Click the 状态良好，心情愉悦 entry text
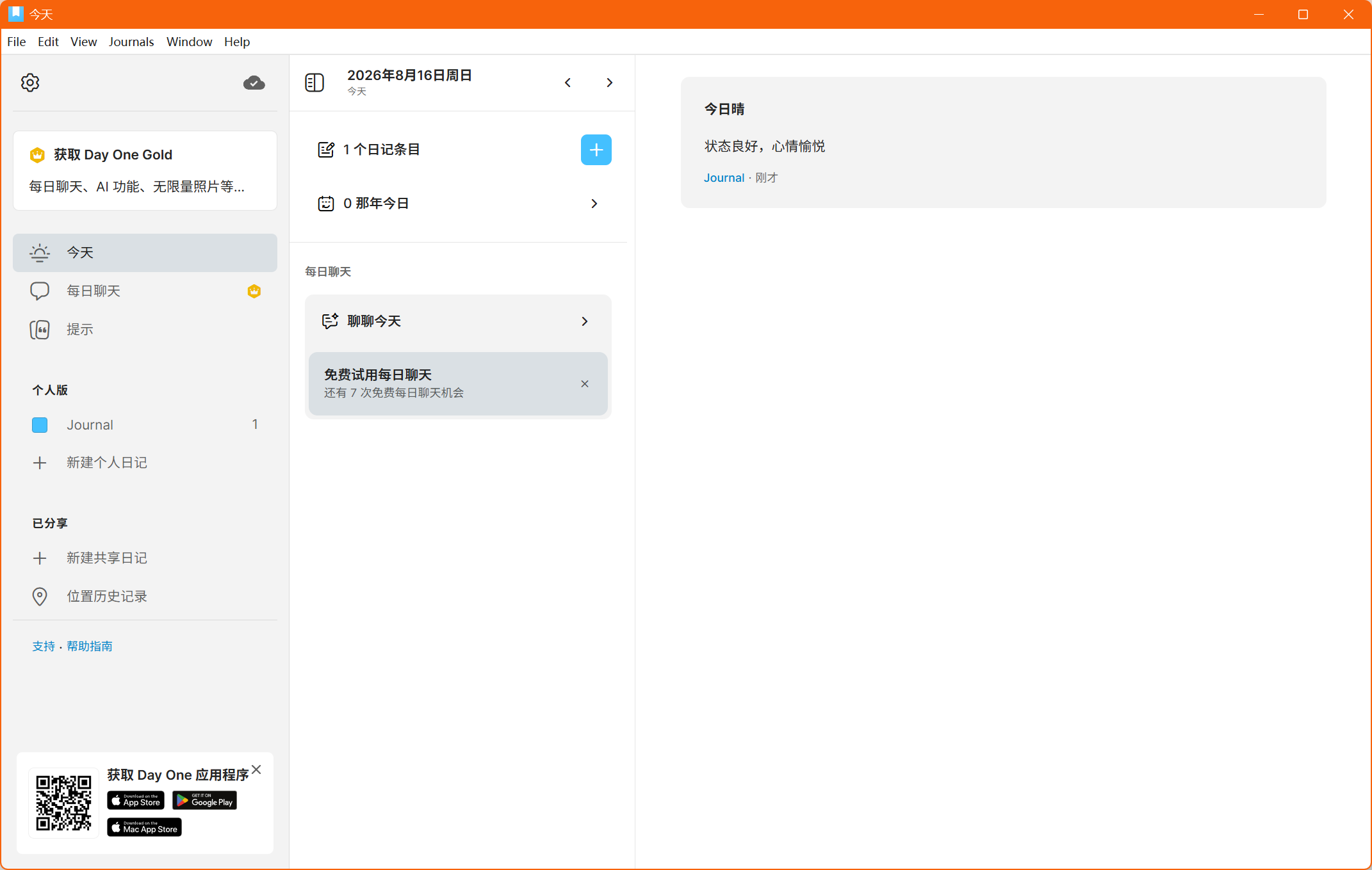This screenshot has height=870, width=1372. pos(765,146)
